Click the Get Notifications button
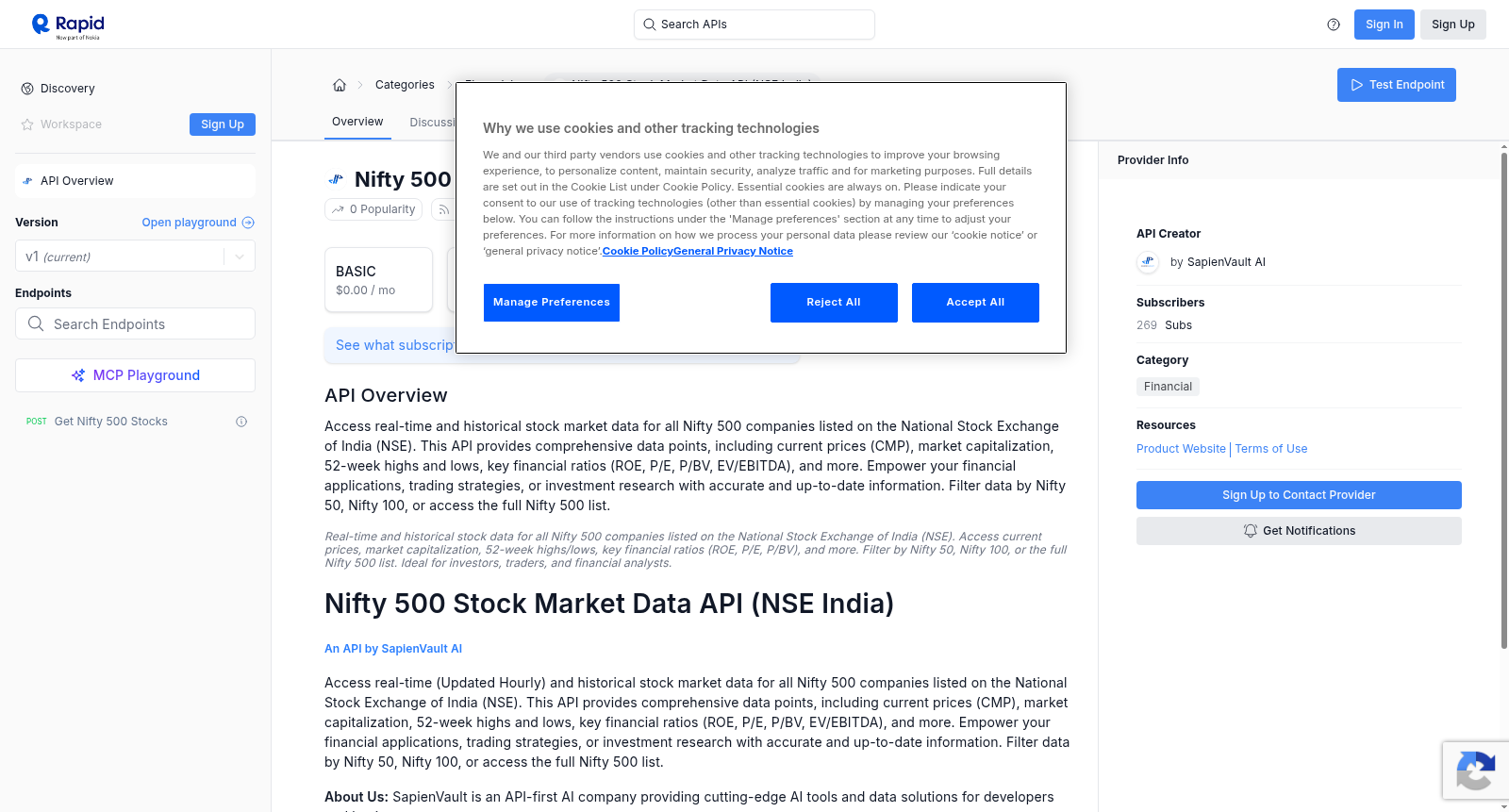The image size is (1509, 812). [1299, 531]
